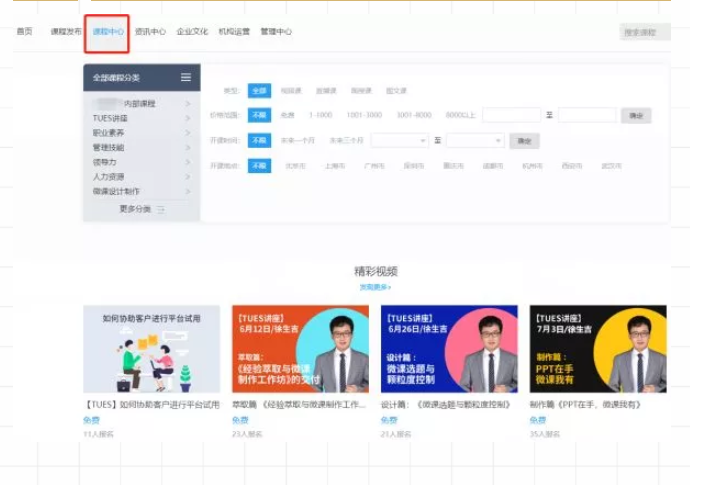Select 全部 in the 类型 filter row

pyautogui.click(x=260, y=90)
